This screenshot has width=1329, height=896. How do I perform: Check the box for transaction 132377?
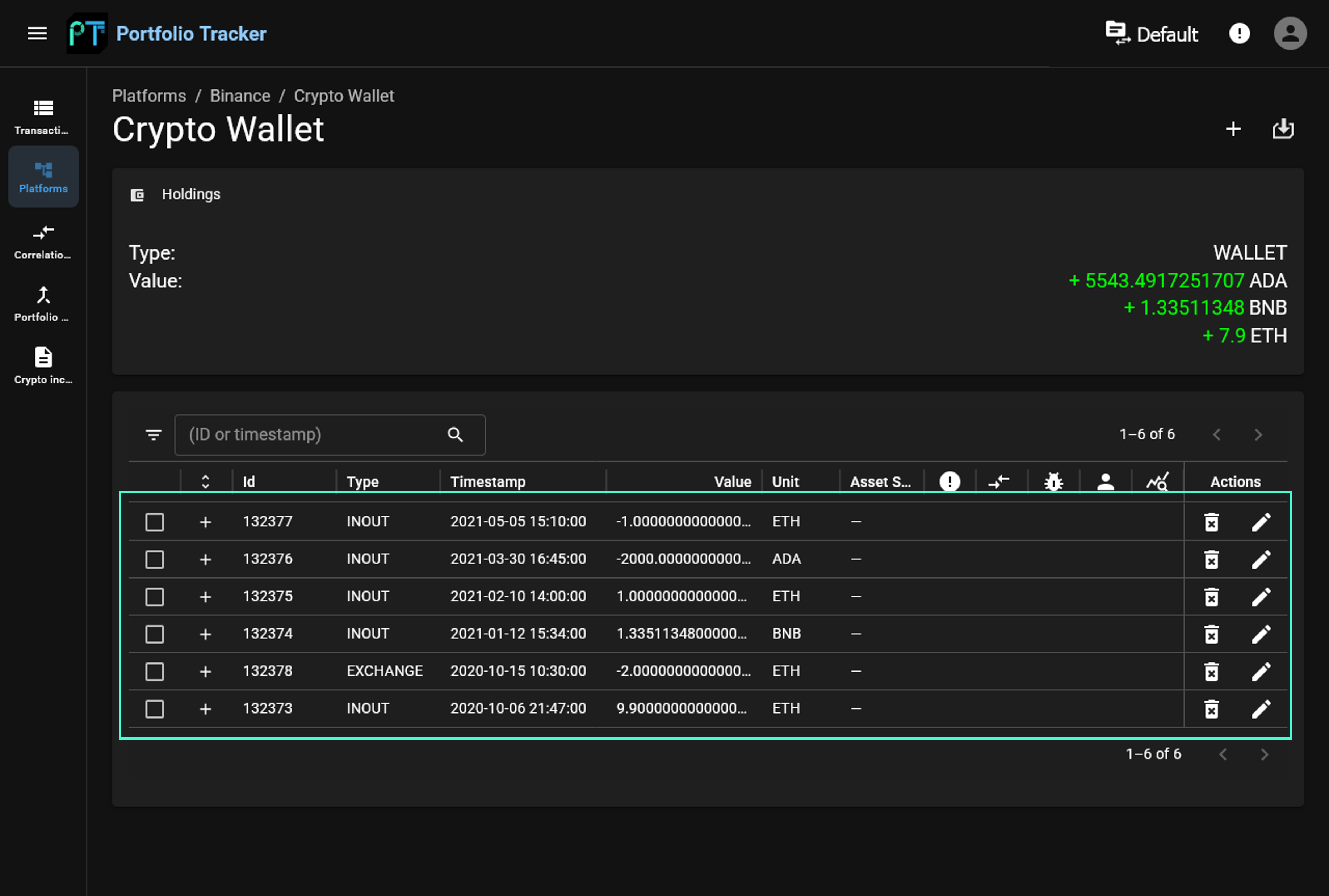(x=154, y=522)
